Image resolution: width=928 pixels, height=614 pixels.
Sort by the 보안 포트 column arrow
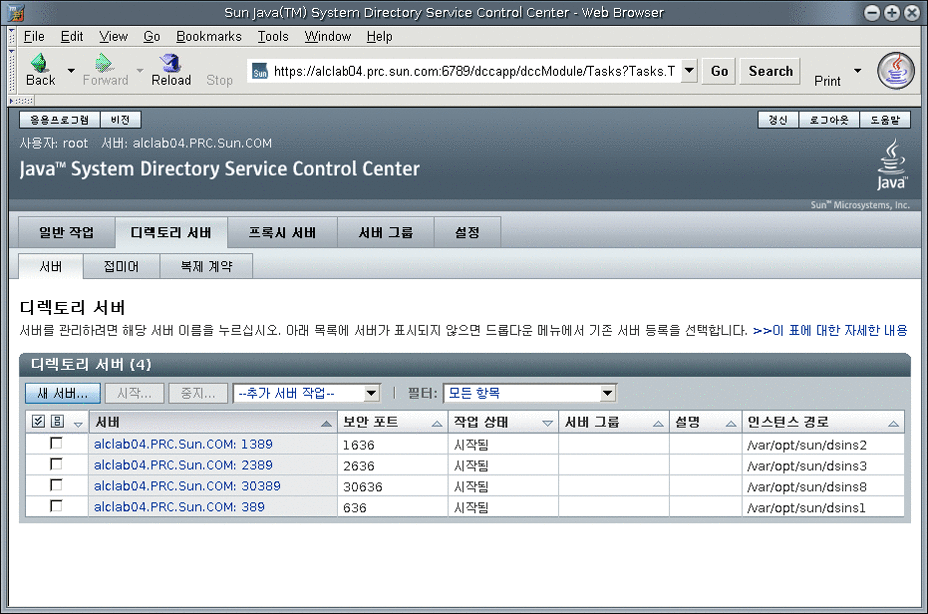click(437, 423)
